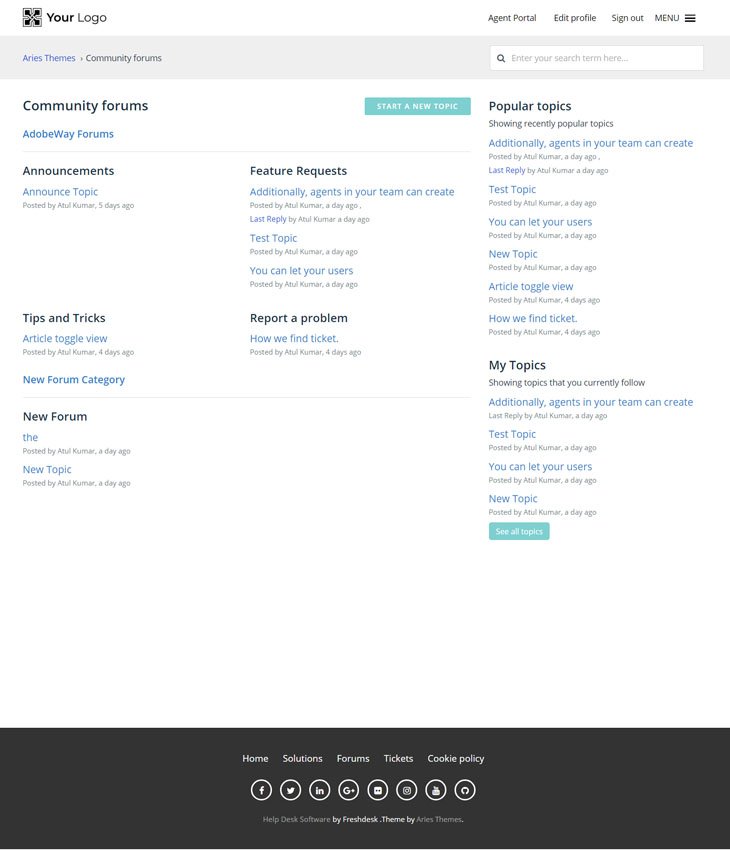Click the Your Logo header icon
This screenshot has width=730, height=850.
32,17
